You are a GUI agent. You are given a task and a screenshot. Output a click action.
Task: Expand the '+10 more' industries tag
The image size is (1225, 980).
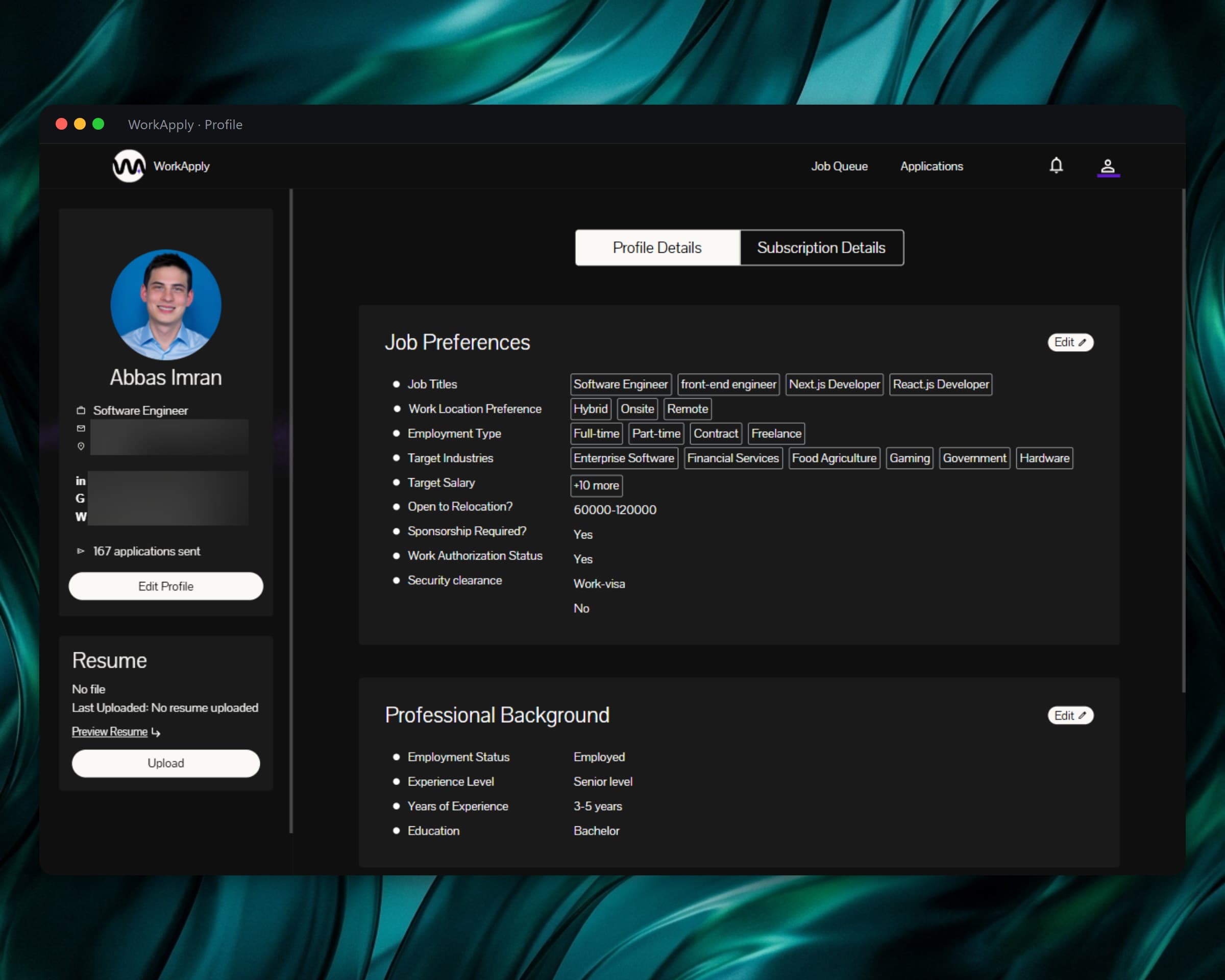coord(596,486)
